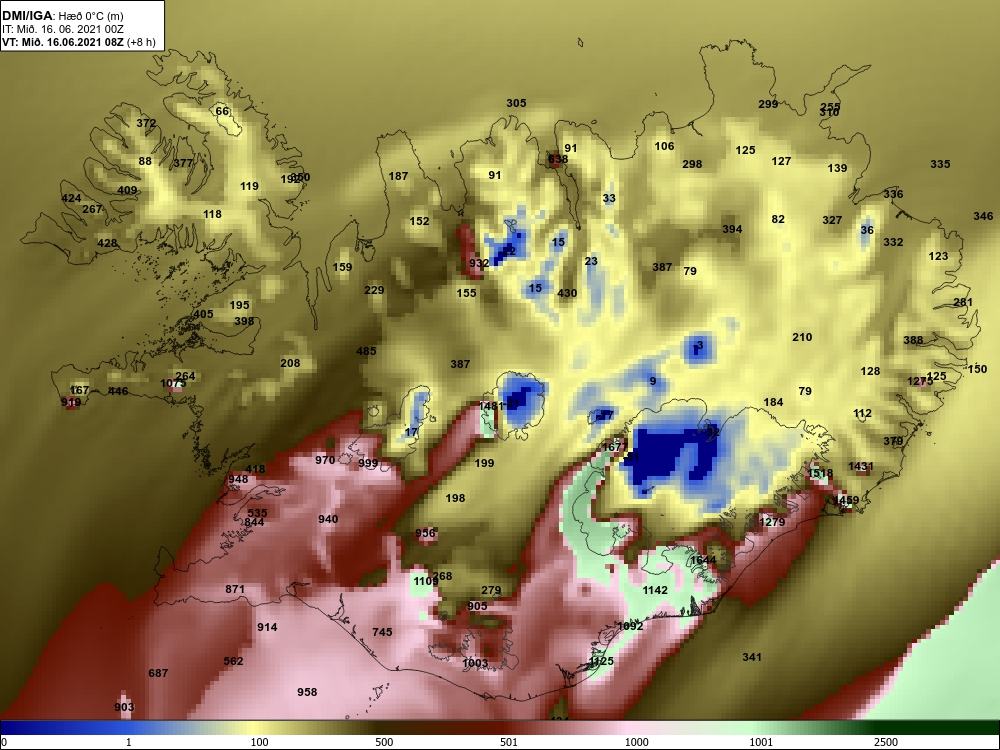This screenshot has height=750, width=1000.
Task: Click legend label '1001' on the color scale
Action: click(761, 742)
